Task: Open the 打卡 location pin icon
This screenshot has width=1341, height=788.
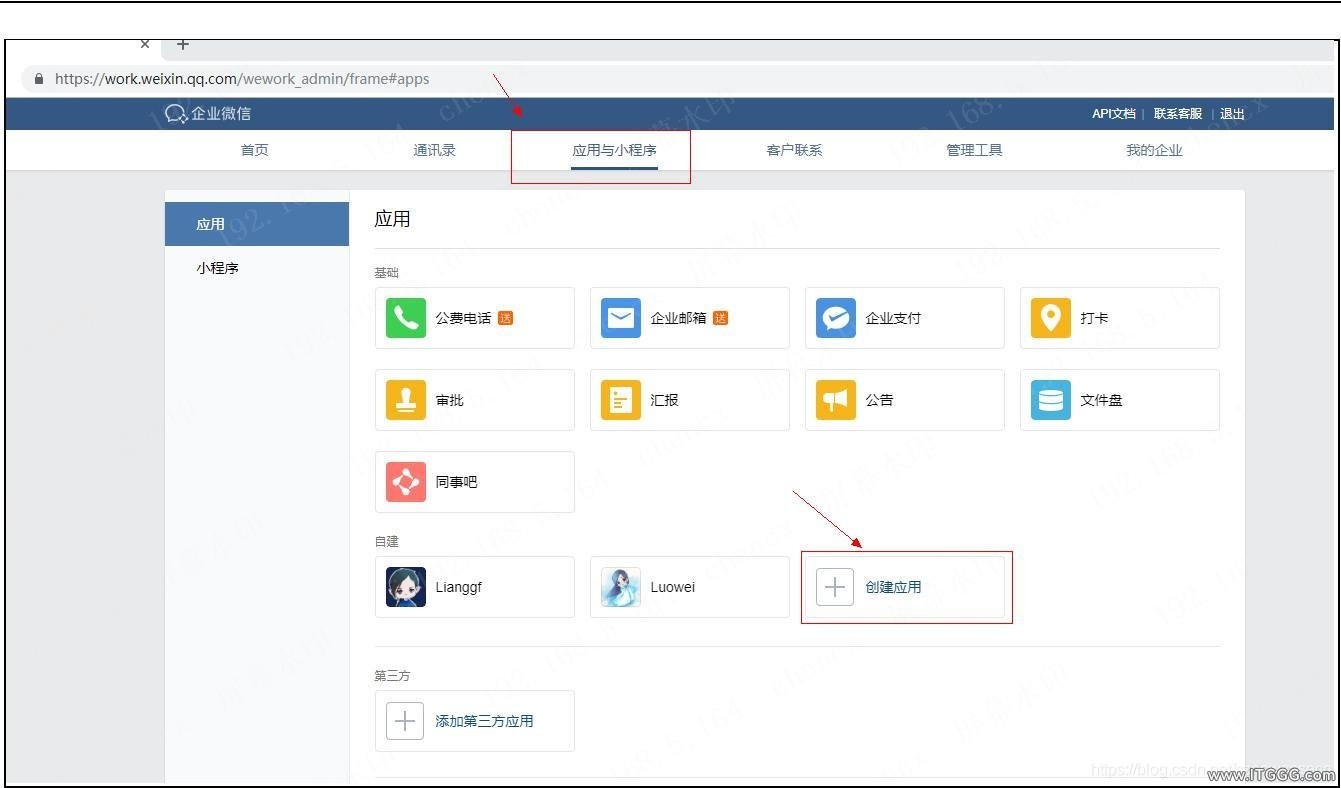Action: (x=1051, y=318)
